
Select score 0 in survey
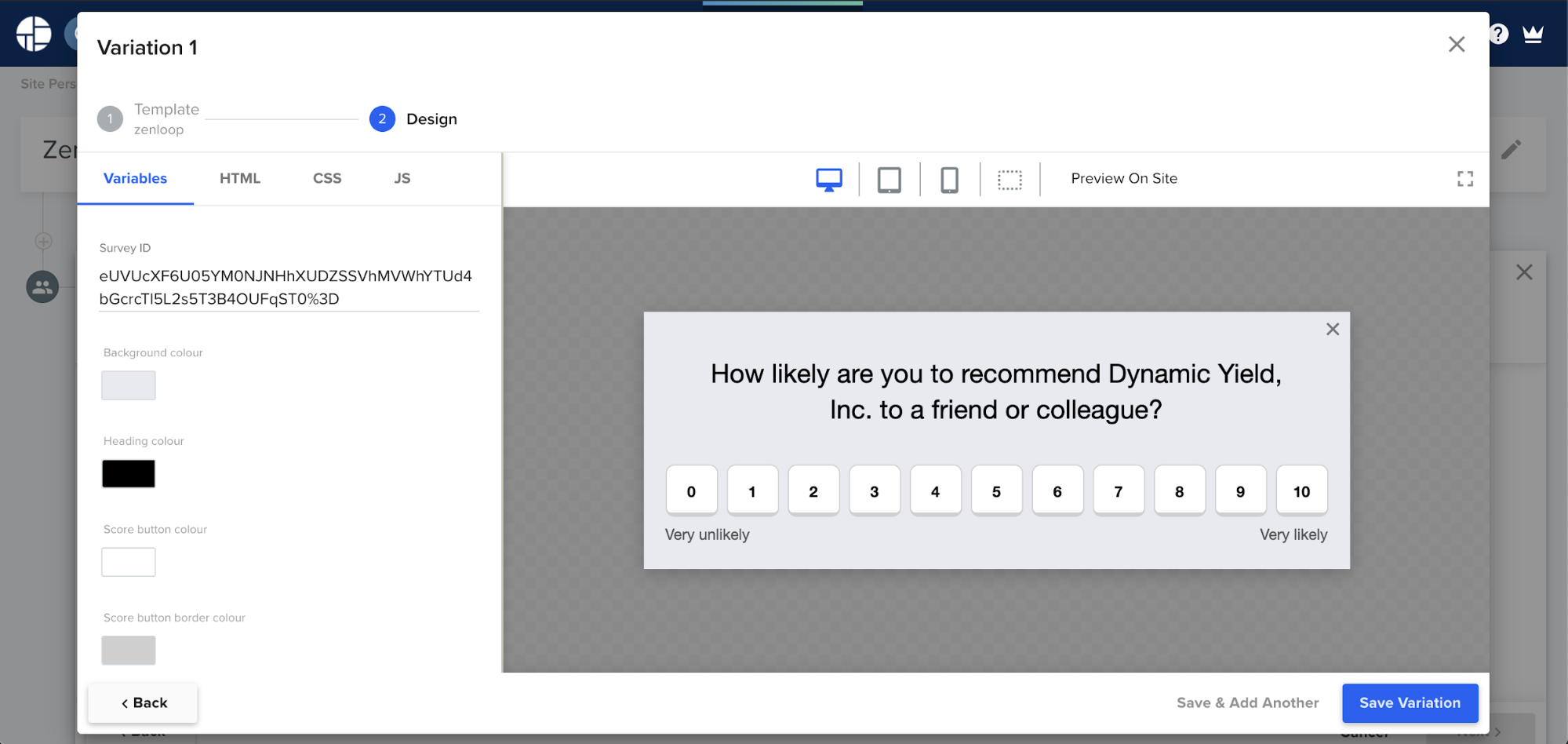691,491
